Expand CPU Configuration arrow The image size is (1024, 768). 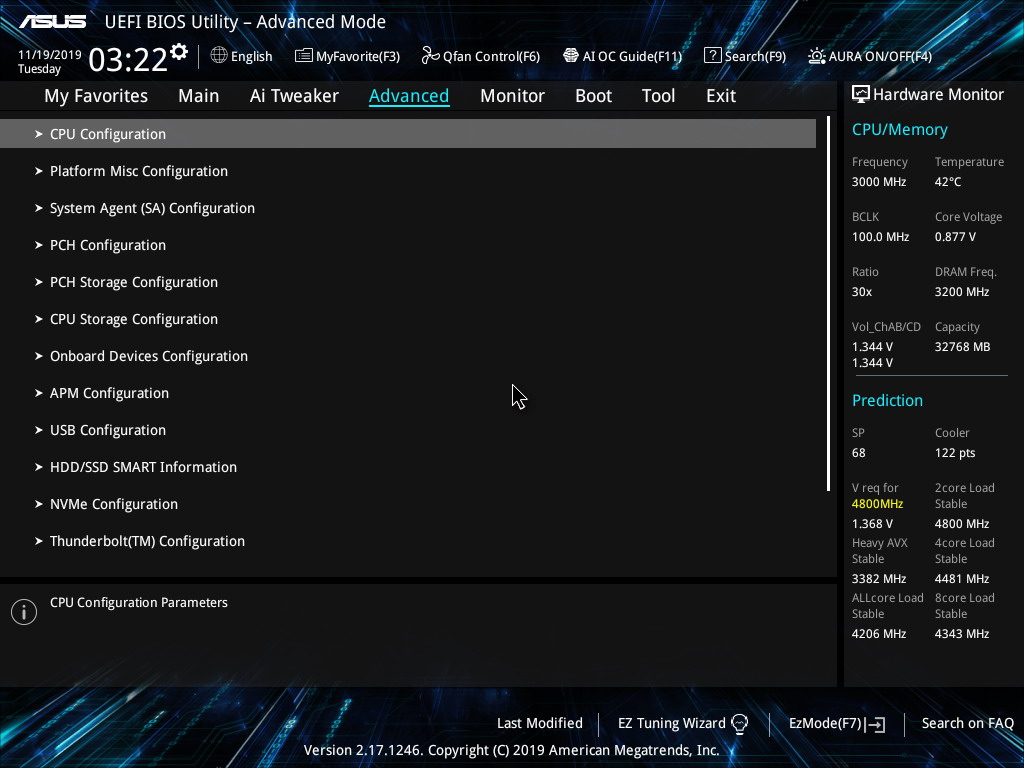point(39,134)
